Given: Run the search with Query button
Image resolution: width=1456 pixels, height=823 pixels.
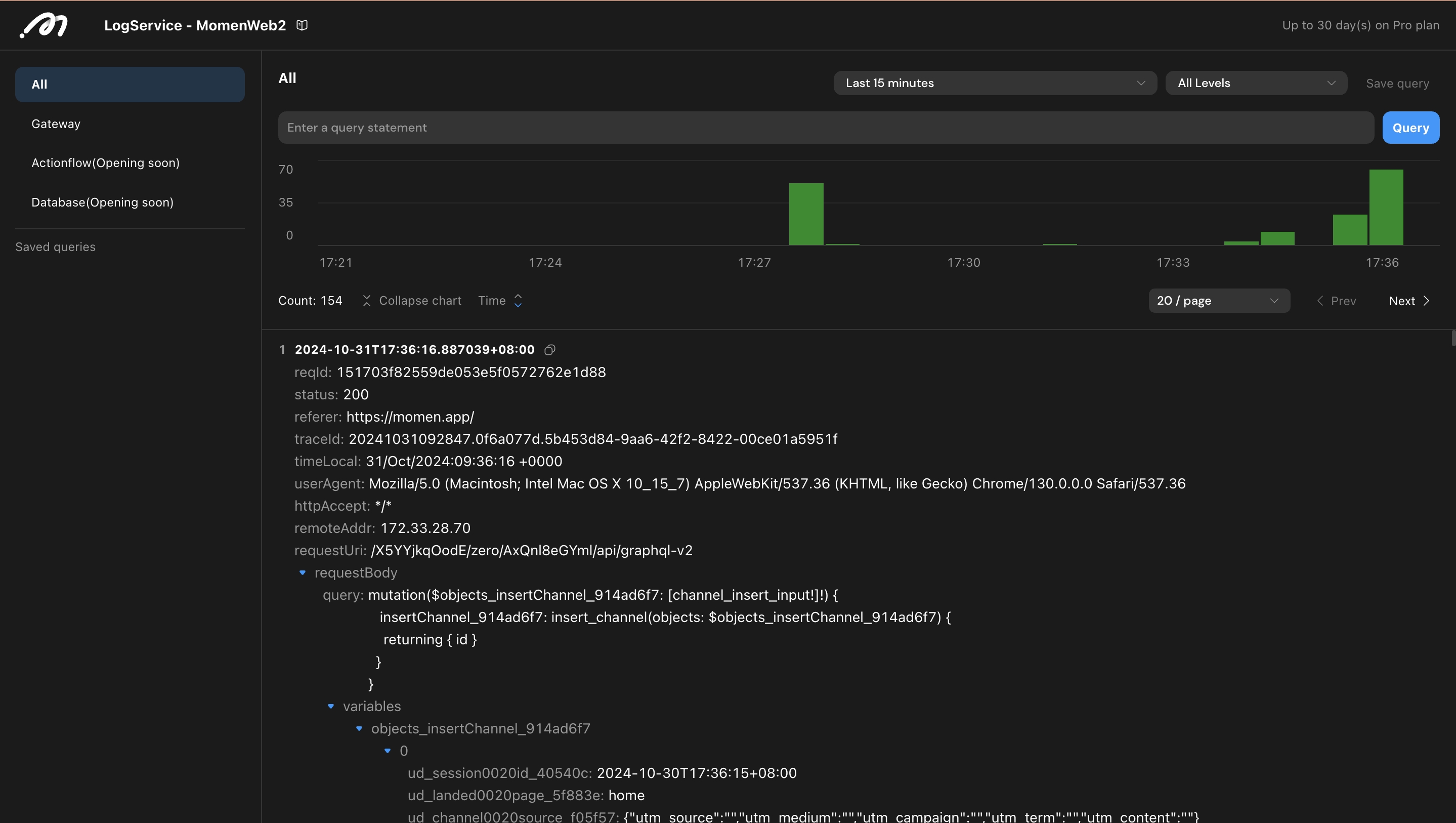Looking at the screenshot, I should coord(1411,128).
